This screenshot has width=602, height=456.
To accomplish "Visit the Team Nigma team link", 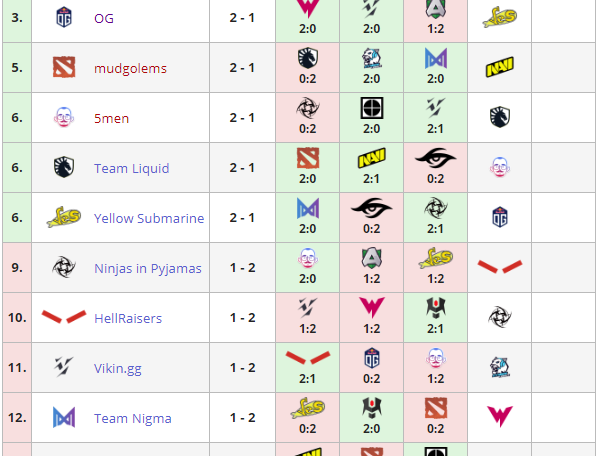I will tap(132, 418).
